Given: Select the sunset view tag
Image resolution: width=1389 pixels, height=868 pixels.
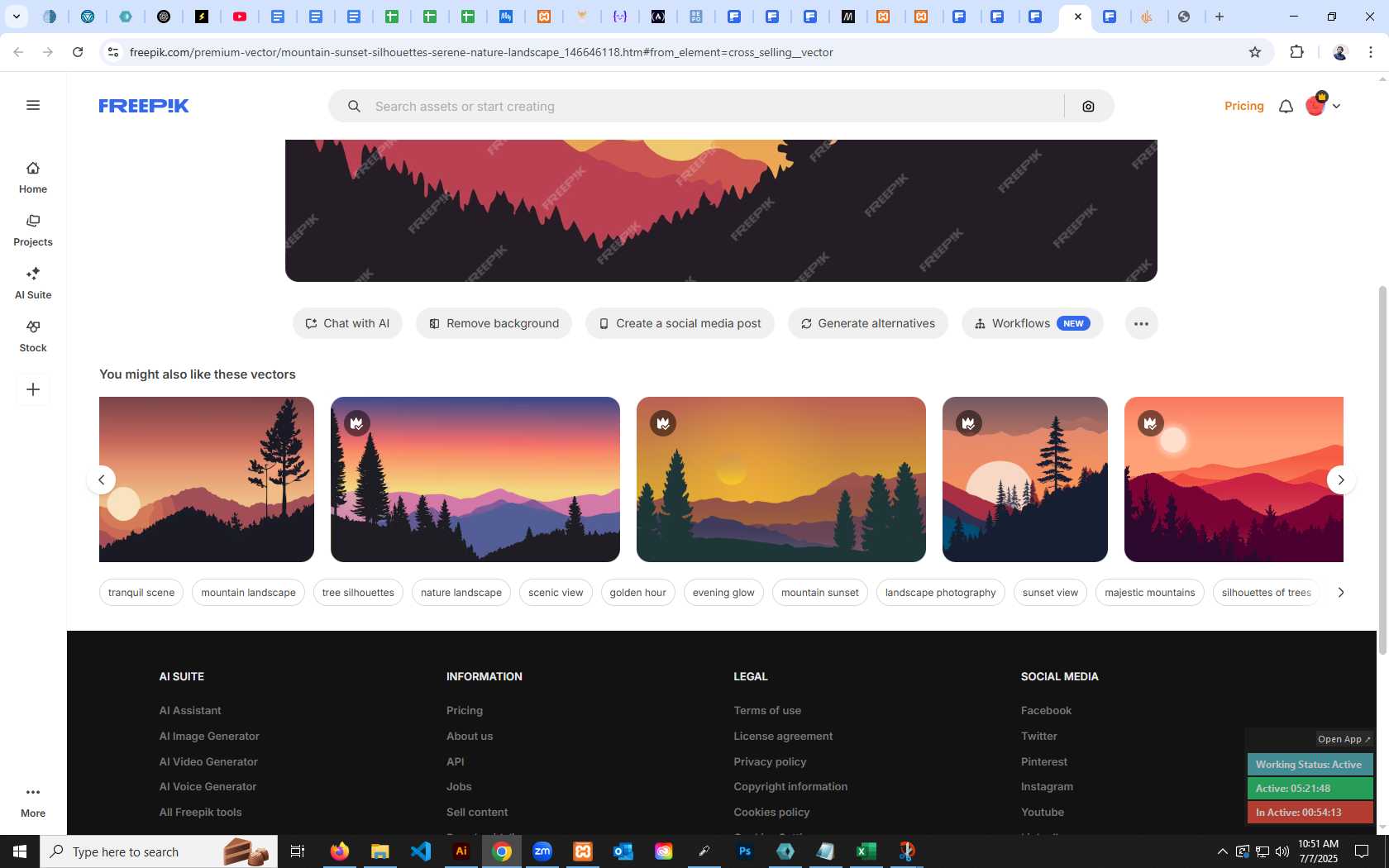Looking at the screenshot, I should [x=1050, y=592].
